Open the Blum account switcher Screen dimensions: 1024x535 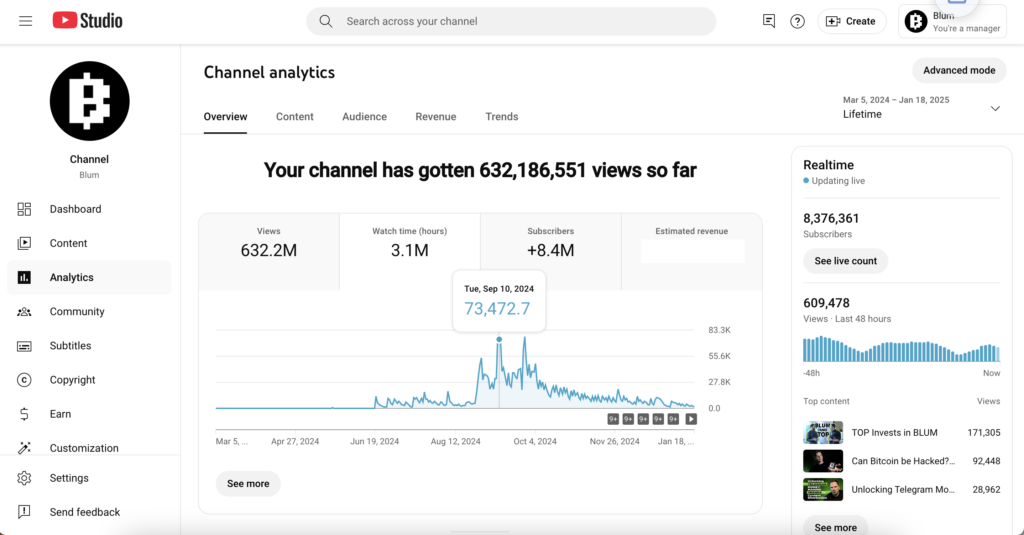[x=951, y=21]
